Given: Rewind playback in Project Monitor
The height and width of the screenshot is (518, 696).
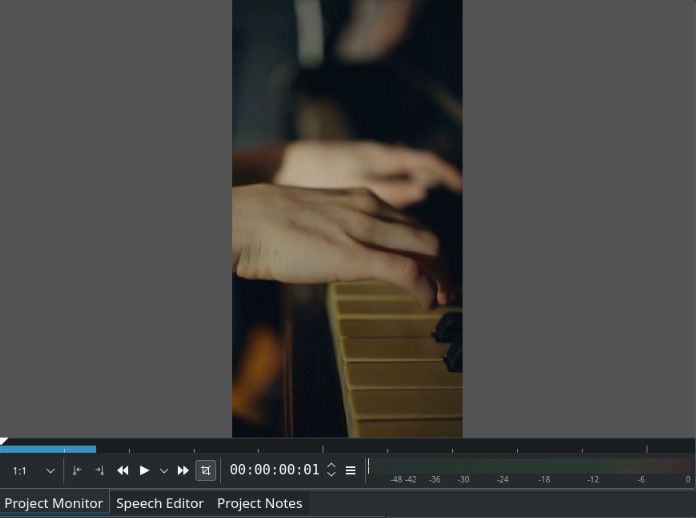Looking at the screenshot, I should (123, 471).
